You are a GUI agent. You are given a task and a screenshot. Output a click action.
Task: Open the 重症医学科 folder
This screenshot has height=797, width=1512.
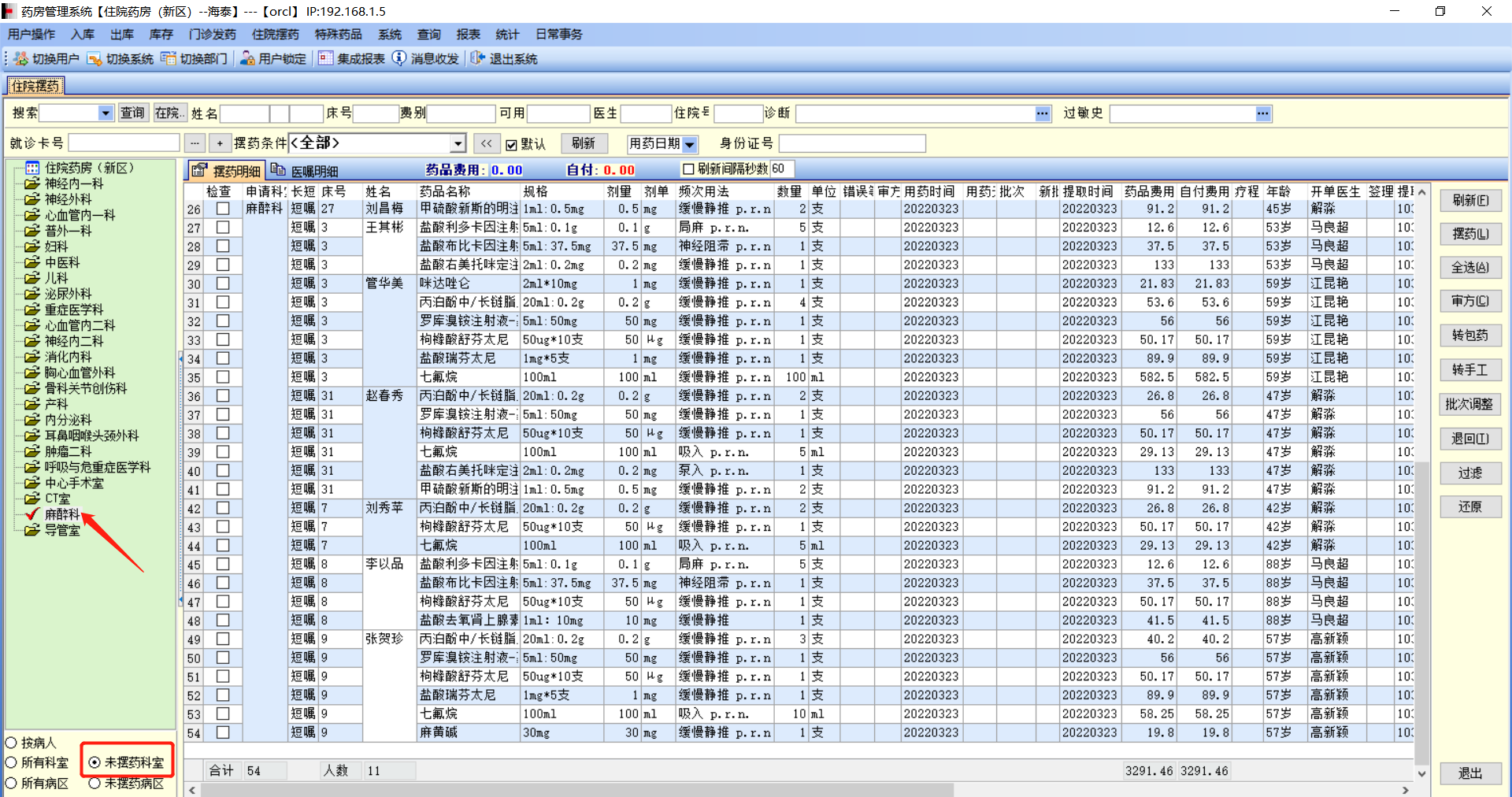(32, 310)
